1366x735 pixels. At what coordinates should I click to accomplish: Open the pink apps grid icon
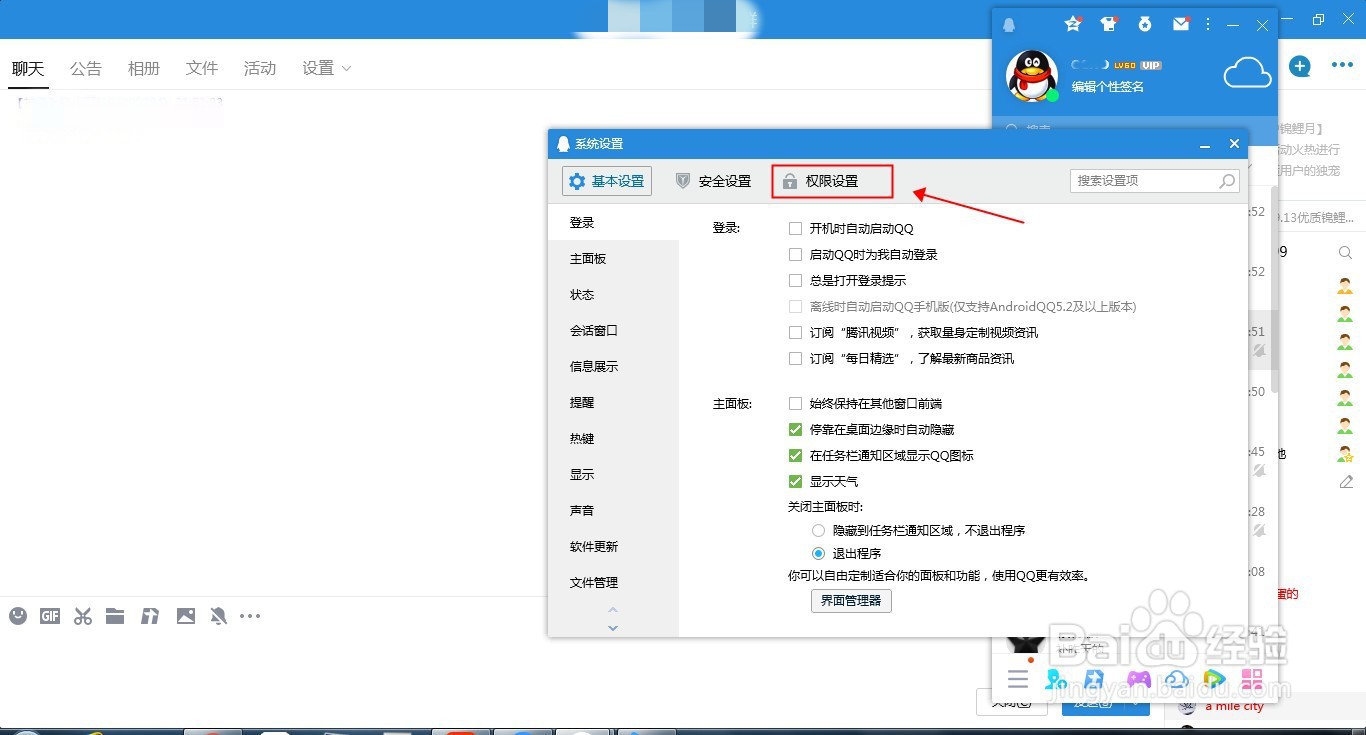click(1252, 680)
